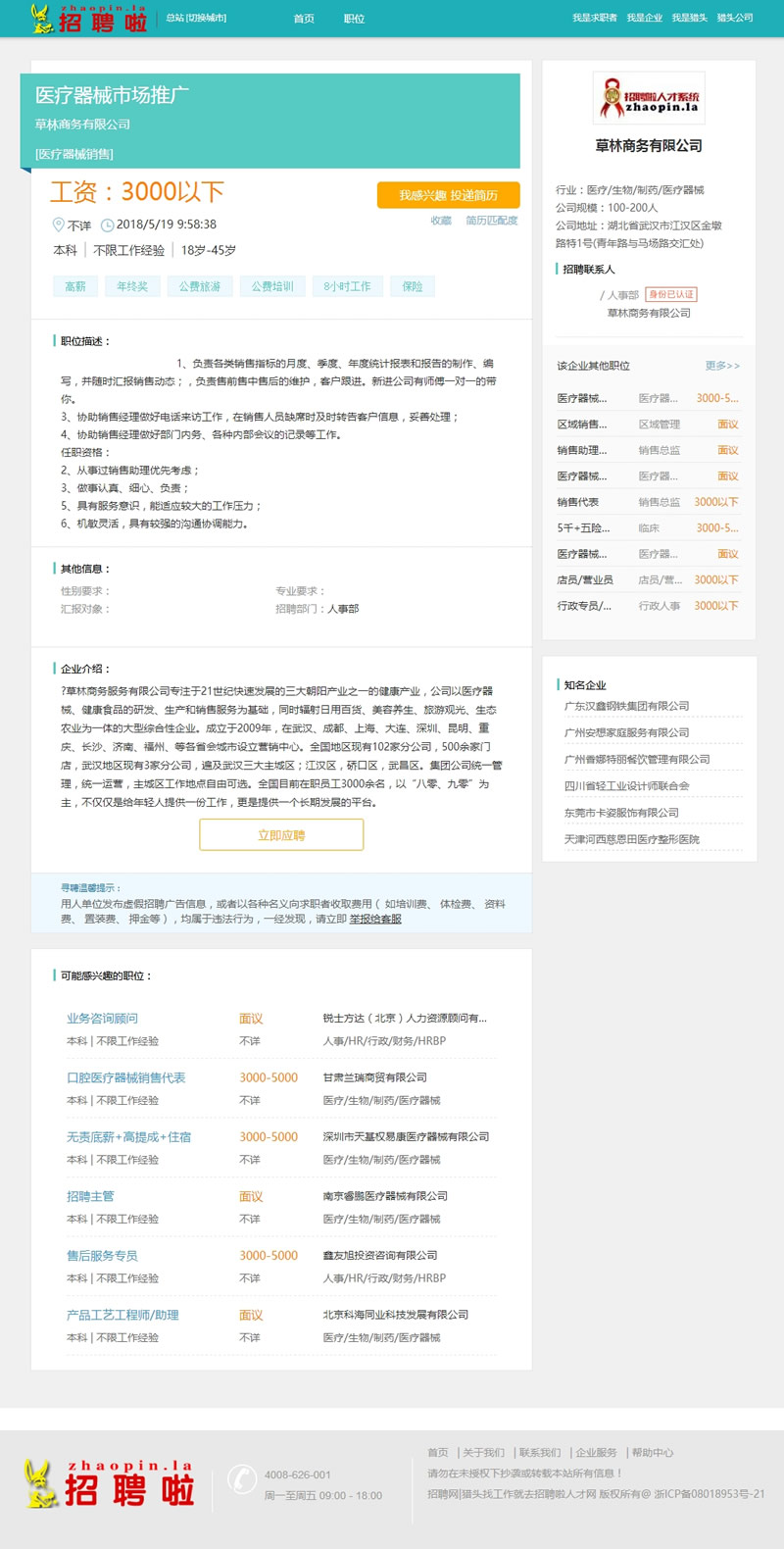Open 口腔医疗器械销售代表 job listing
This screenshot has height=1549, width=784.
click(x=125, y=1077)
